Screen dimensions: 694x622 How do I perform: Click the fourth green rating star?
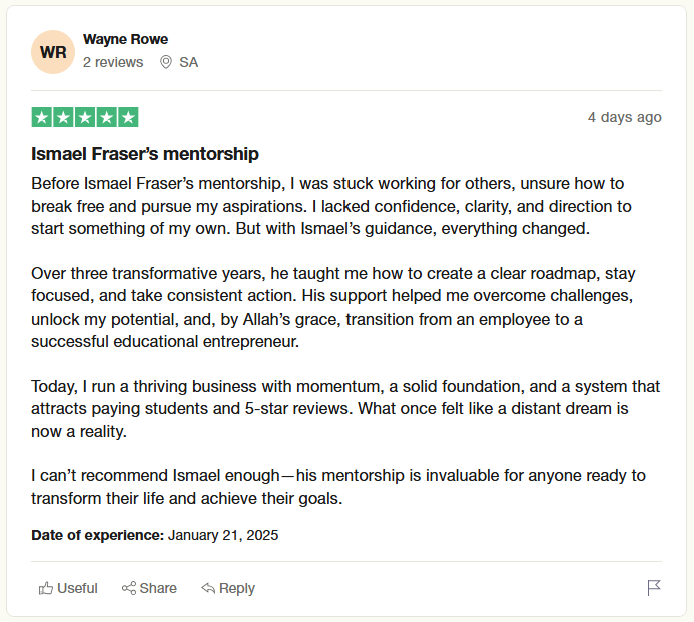pos(106,117)
